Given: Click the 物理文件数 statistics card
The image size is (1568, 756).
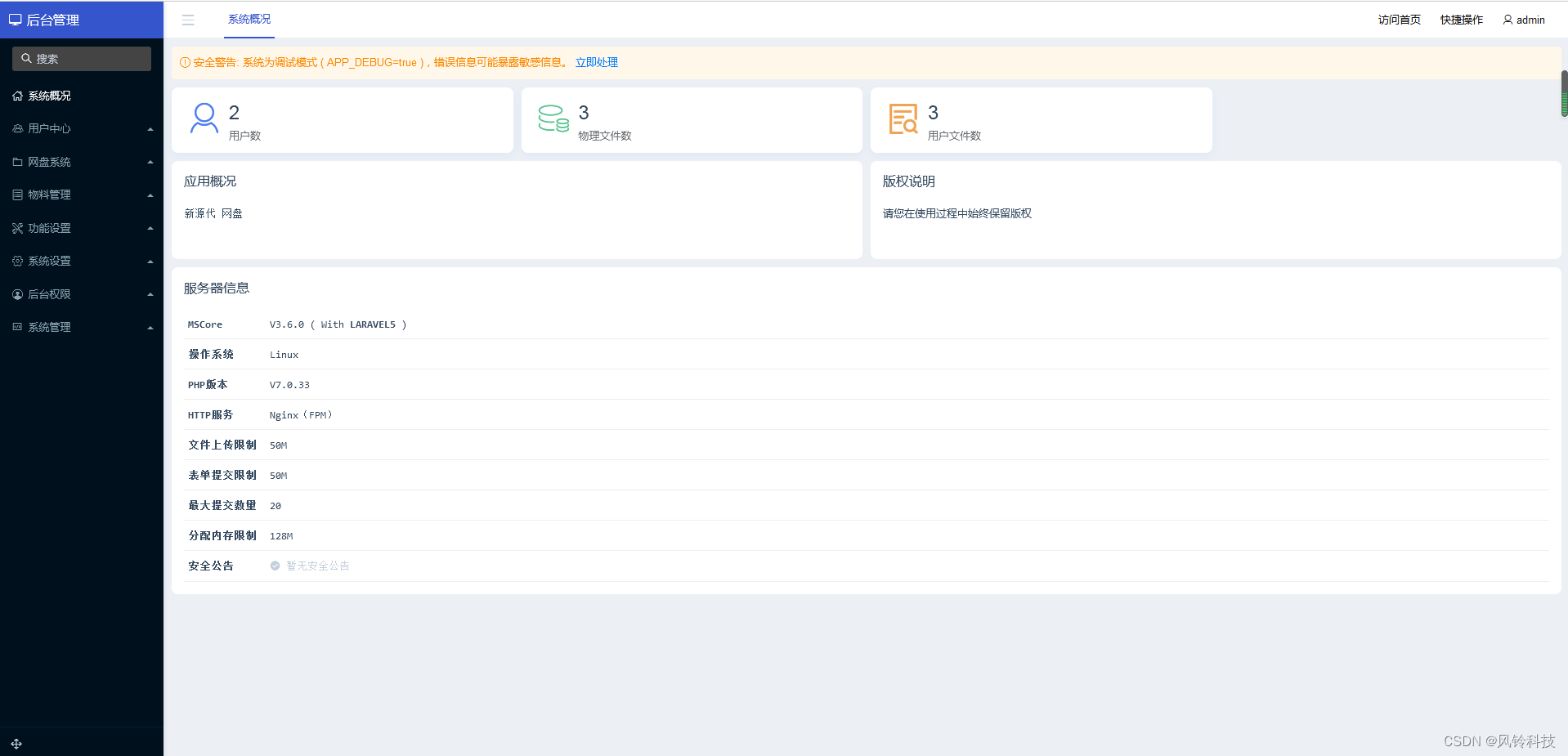Looking at the screenshot, I should 692,120.
